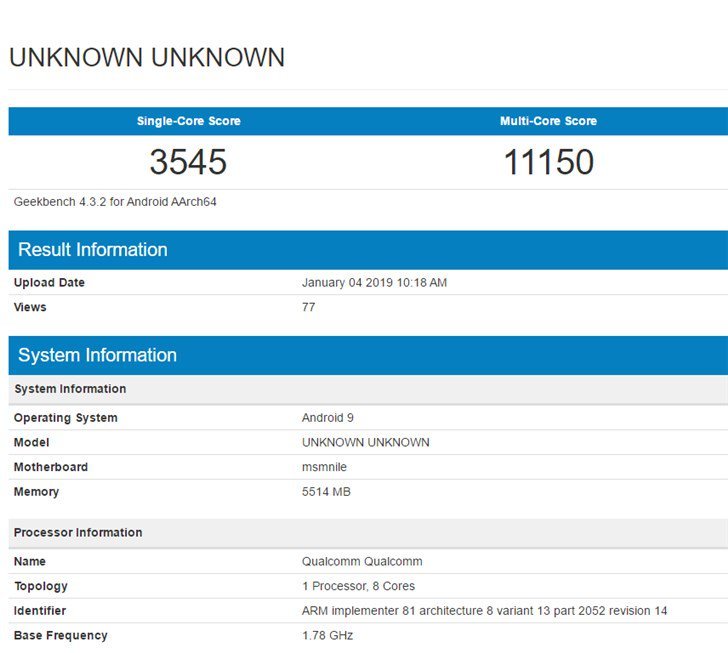
Task: Click the views count 77
Action: [308, 307]
